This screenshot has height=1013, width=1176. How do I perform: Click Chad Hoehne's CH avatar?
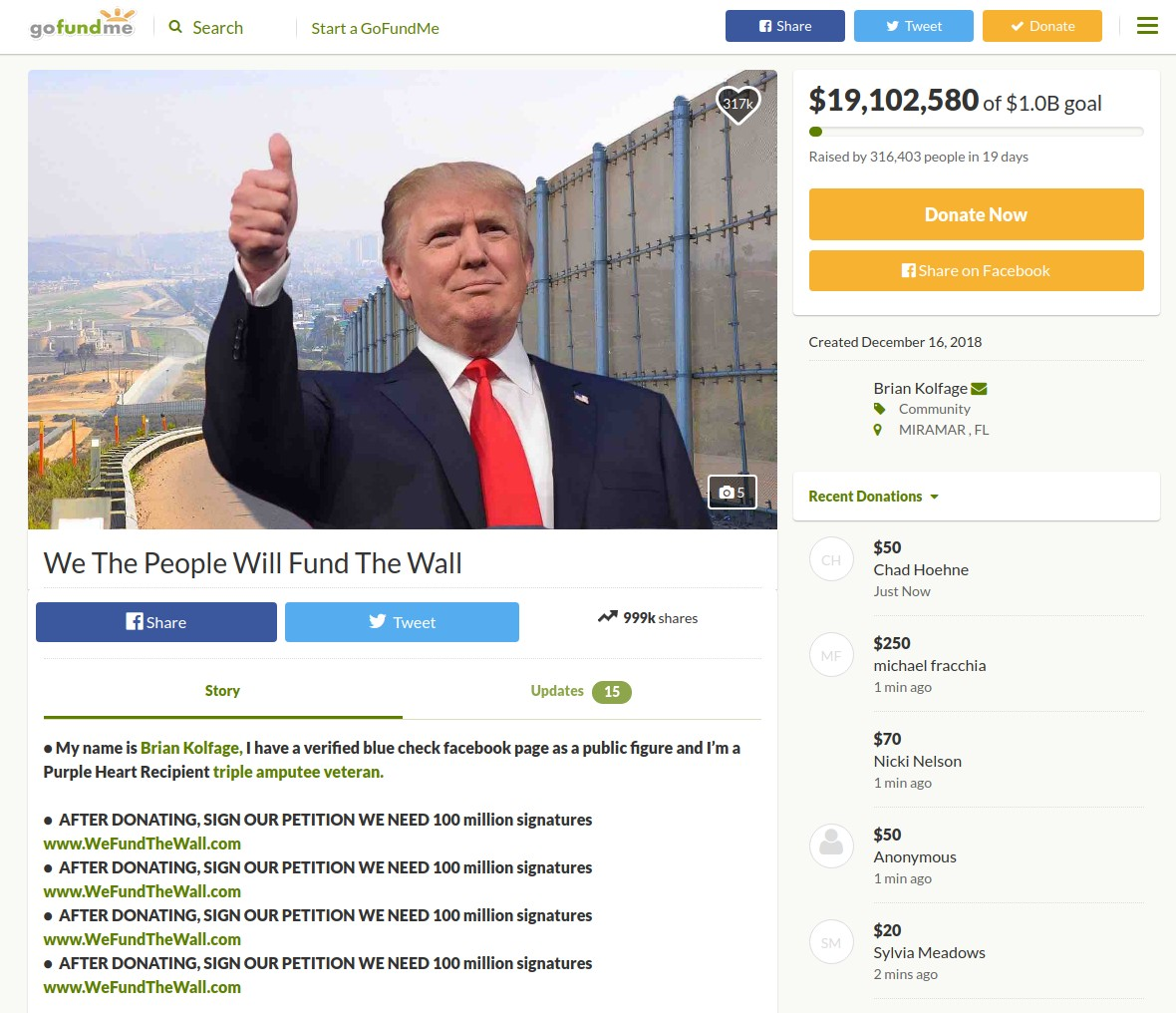pyautogui.click(x=831, y=559)
